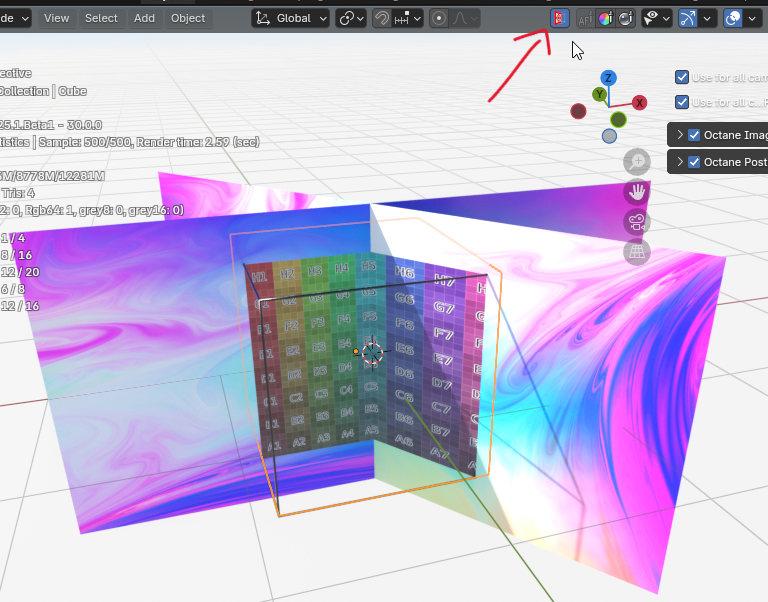This screenshot has width=768, height=602.
Task: Click the H1 cell on cube texture
Action: [x=259, y=277]
